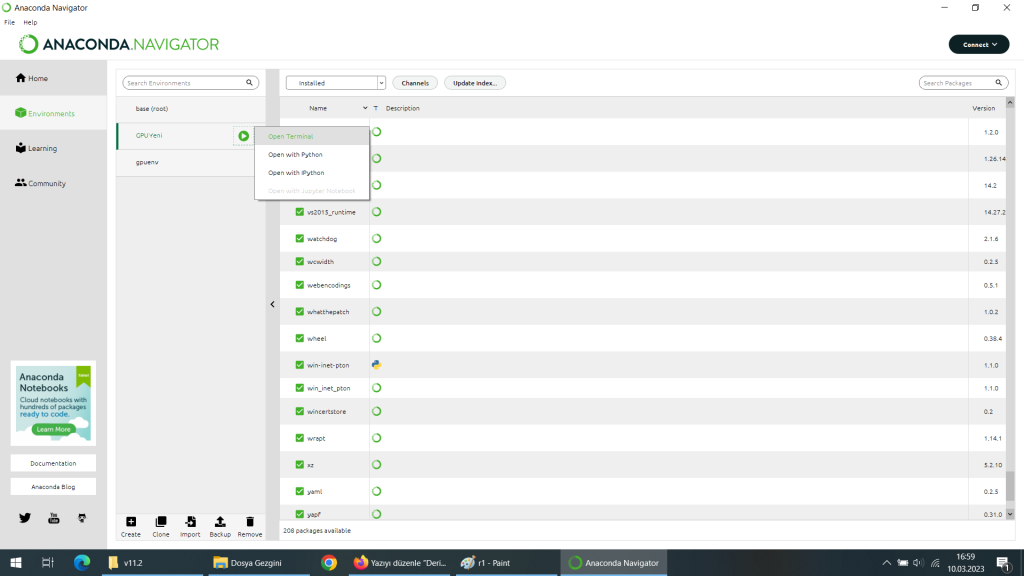The image size is (1024, 576).
Task: Open the Twitter icon link
Action: point(25,517)
